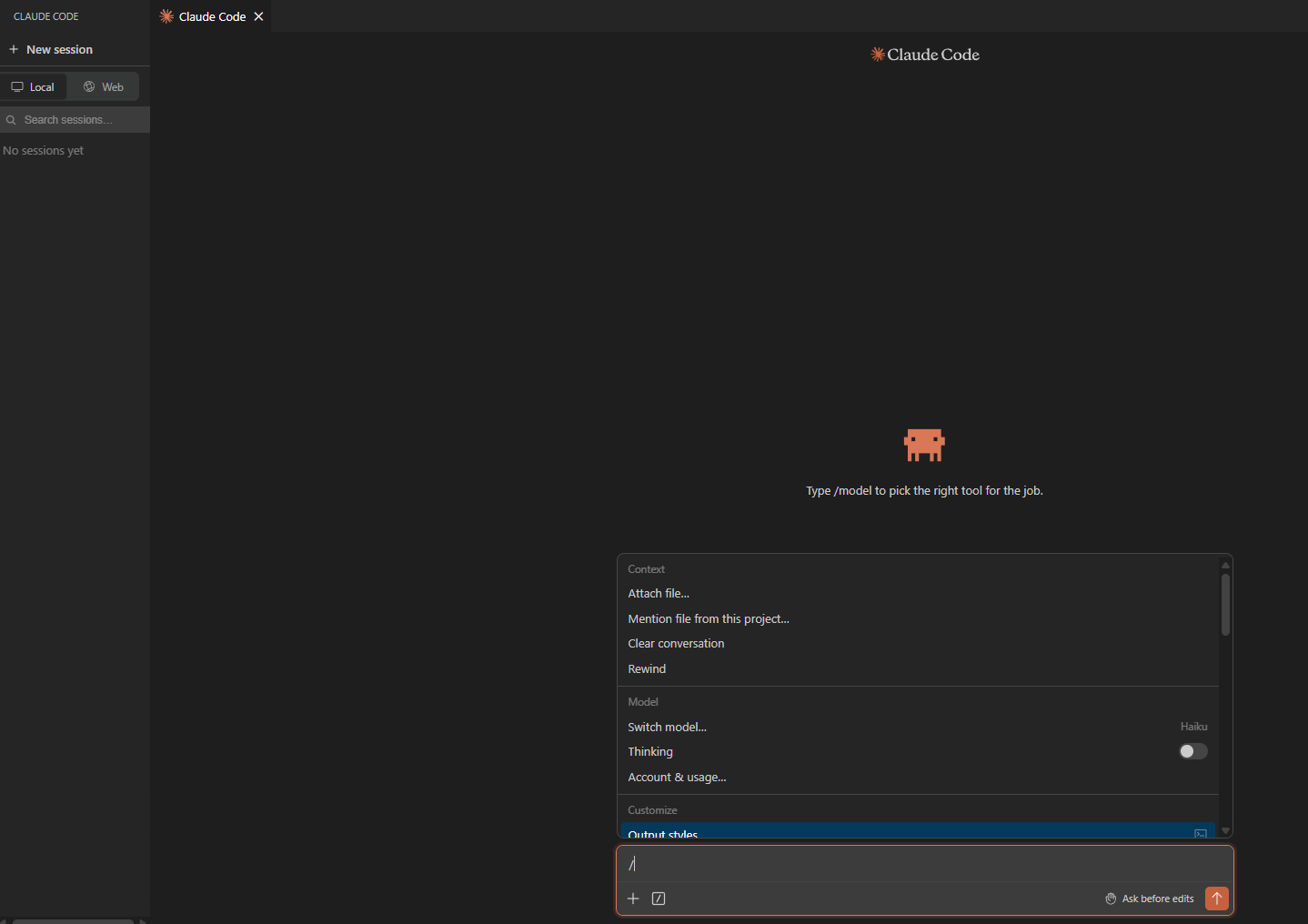Click the plus attach icon in the prompt box
The width and height of the screenshot is (1308, 924).
click(633, 899)
